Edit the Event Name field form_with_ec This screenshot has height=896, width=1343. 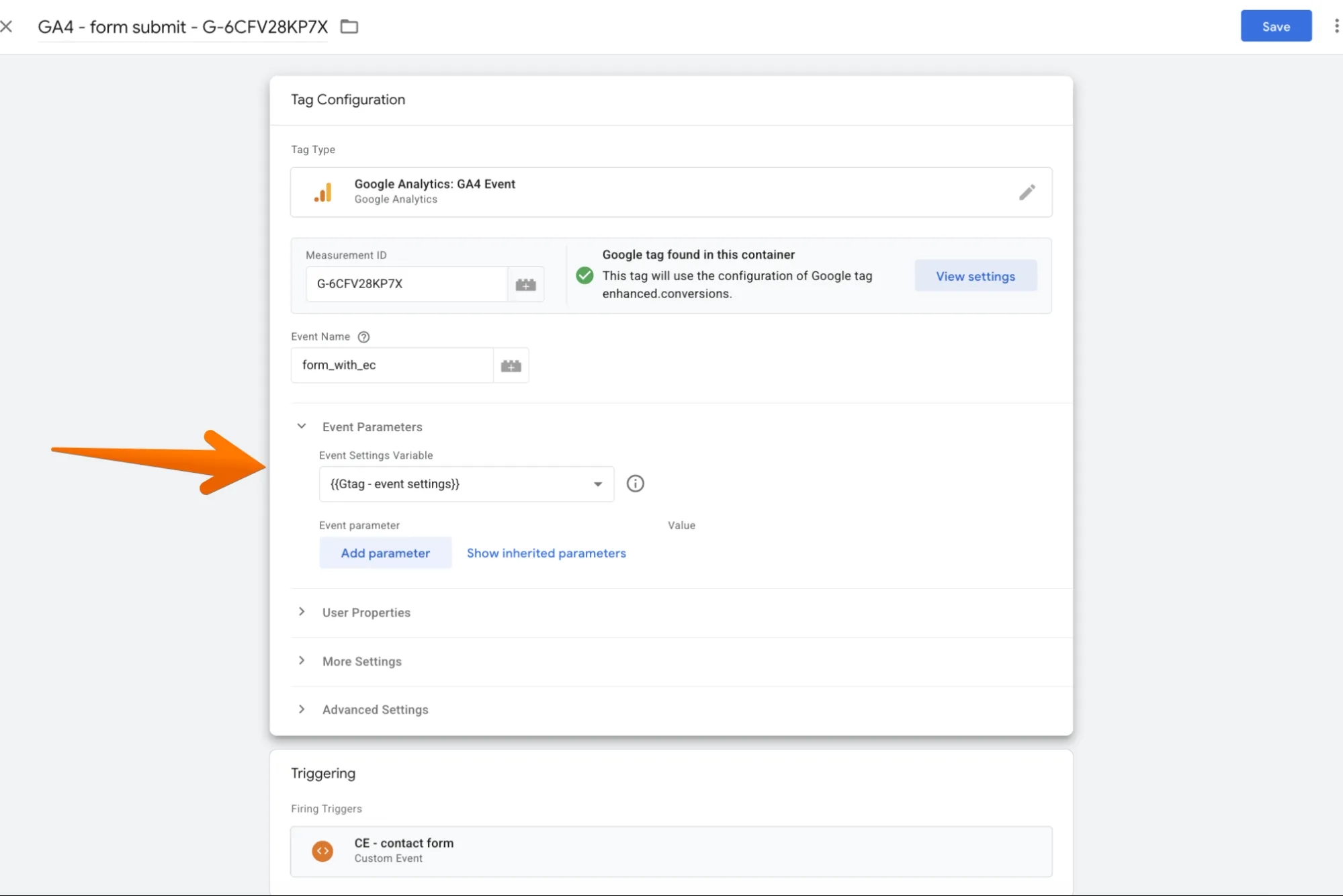tap(392, 365)
